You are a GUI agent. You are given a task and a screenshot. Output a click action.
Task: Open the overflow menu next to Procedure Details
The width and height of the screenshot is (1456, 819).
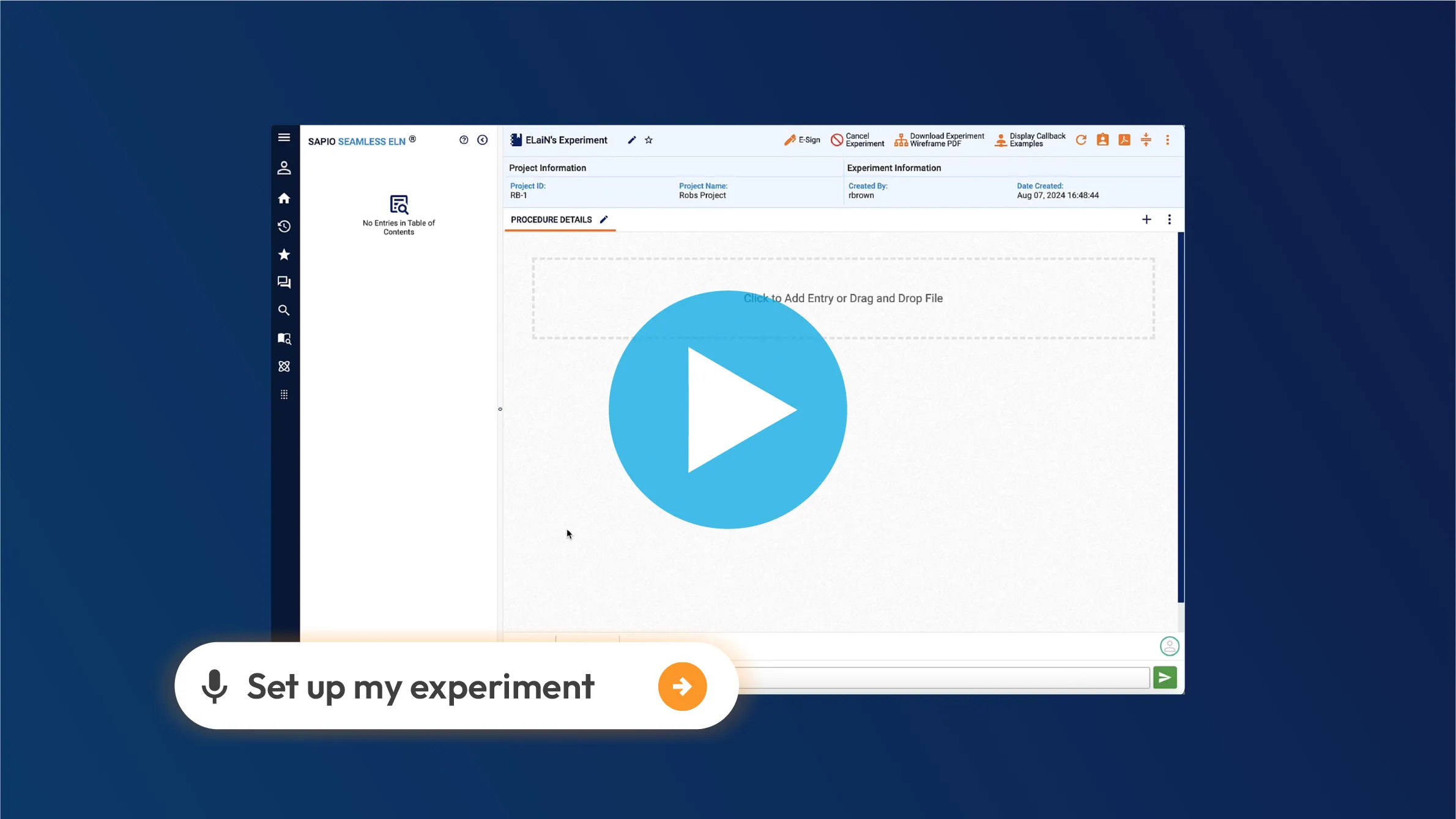click(x=1169, y=219)
